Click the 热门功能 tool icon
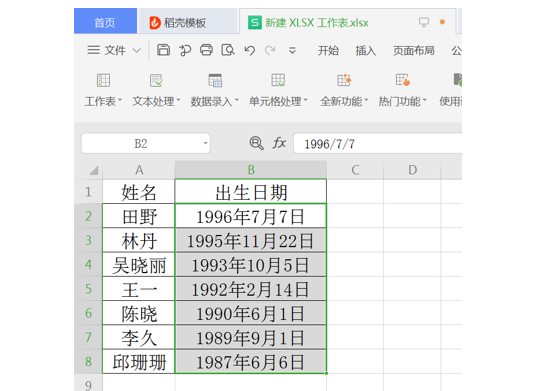 403,80
